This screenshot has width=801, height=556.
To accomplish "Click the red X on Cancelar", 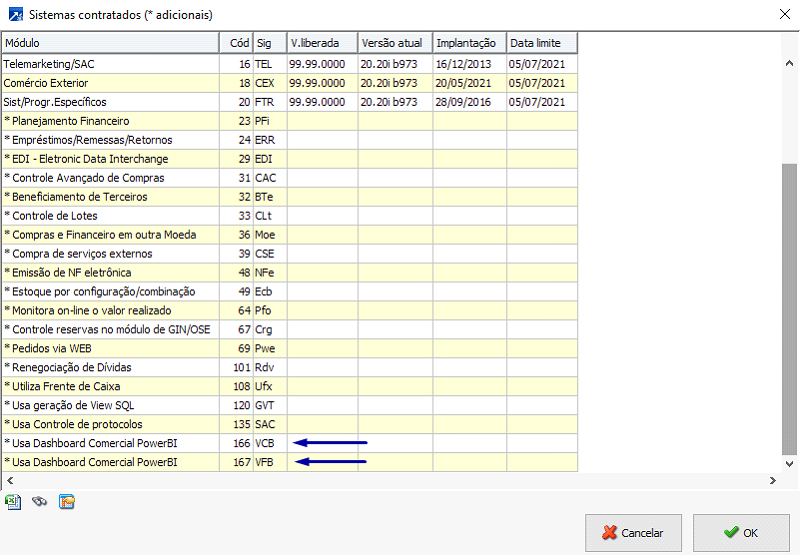I will [x=609, y=533].
